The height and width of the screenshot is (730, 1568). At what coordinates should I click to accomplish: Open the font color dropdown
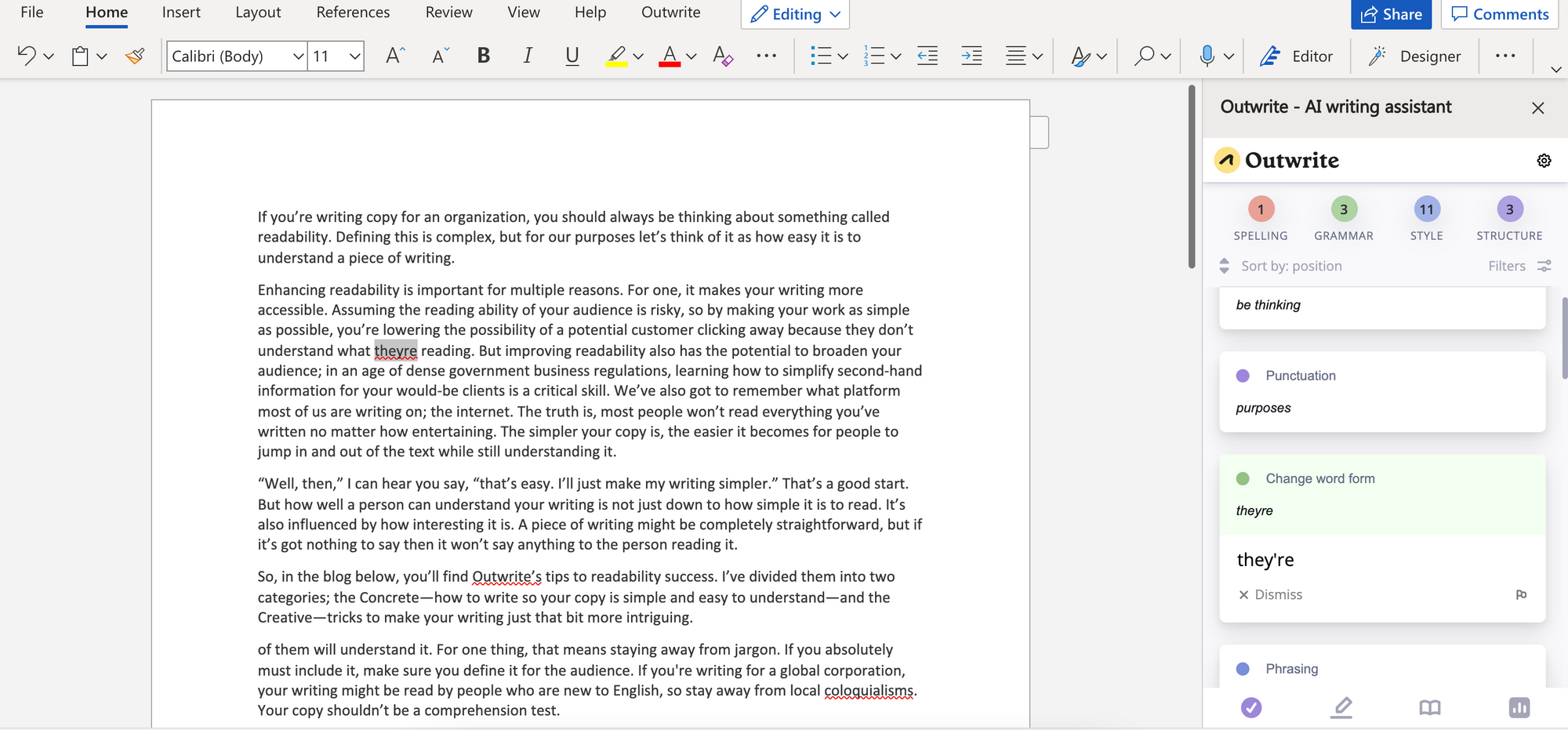point(691,56)
